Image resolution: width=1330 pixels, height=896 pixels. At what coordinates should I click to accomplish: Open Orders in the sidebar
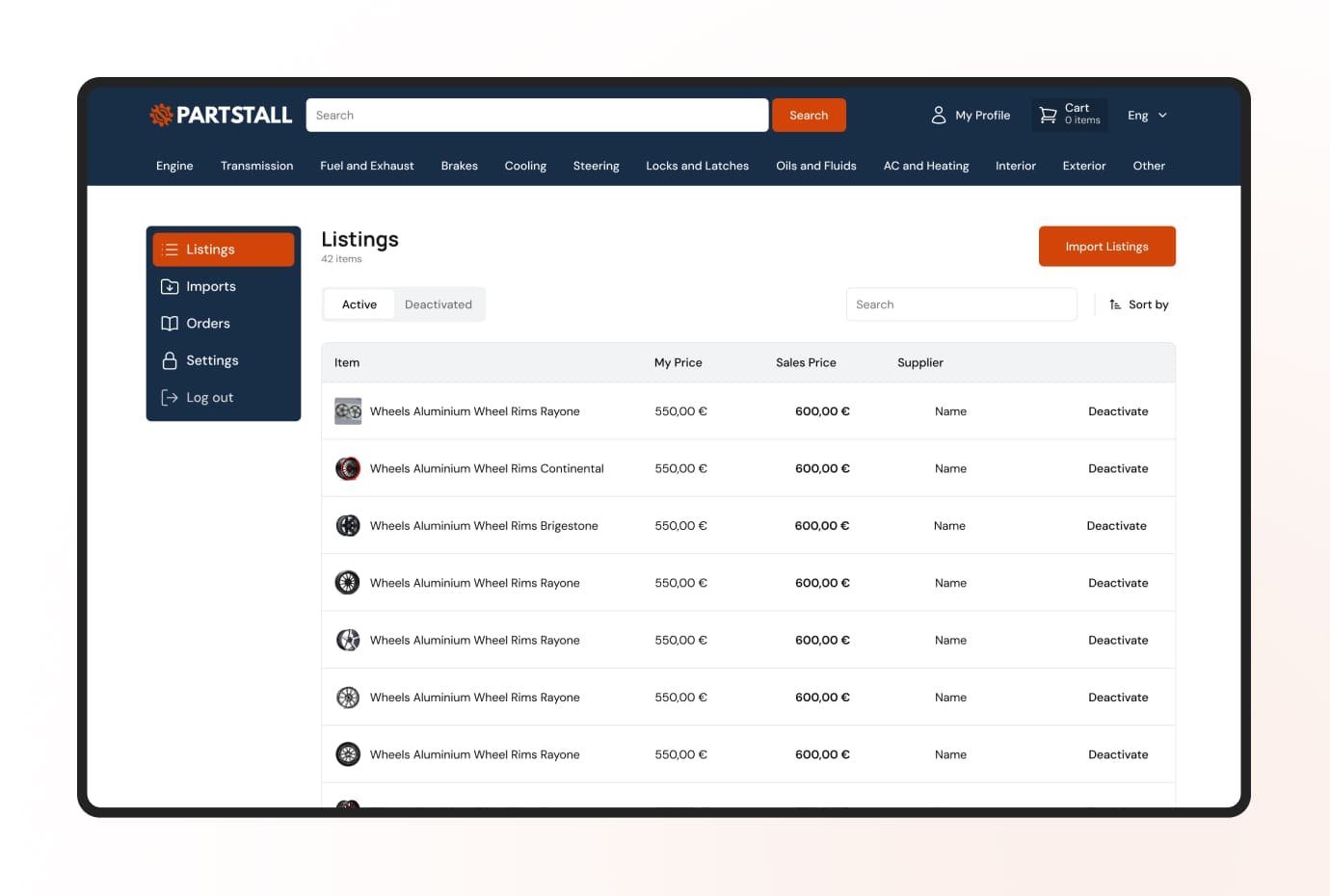[223, 324]
